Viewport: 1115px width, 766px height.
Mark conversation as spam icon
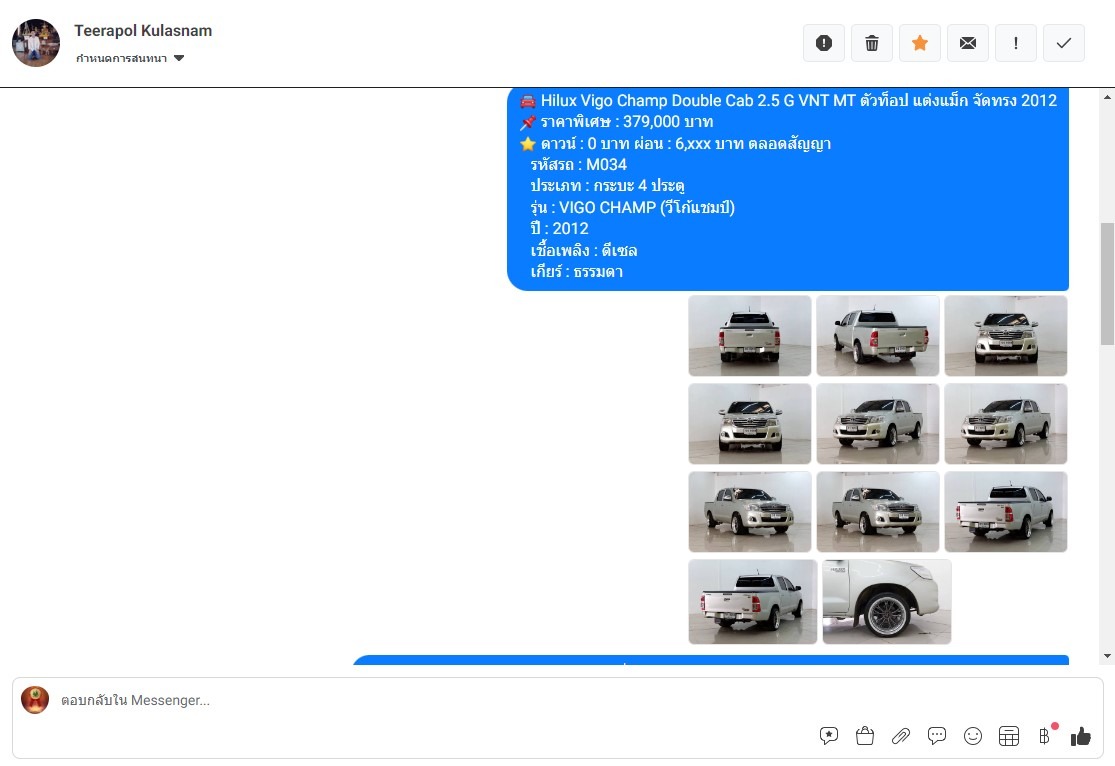point(823,43)
